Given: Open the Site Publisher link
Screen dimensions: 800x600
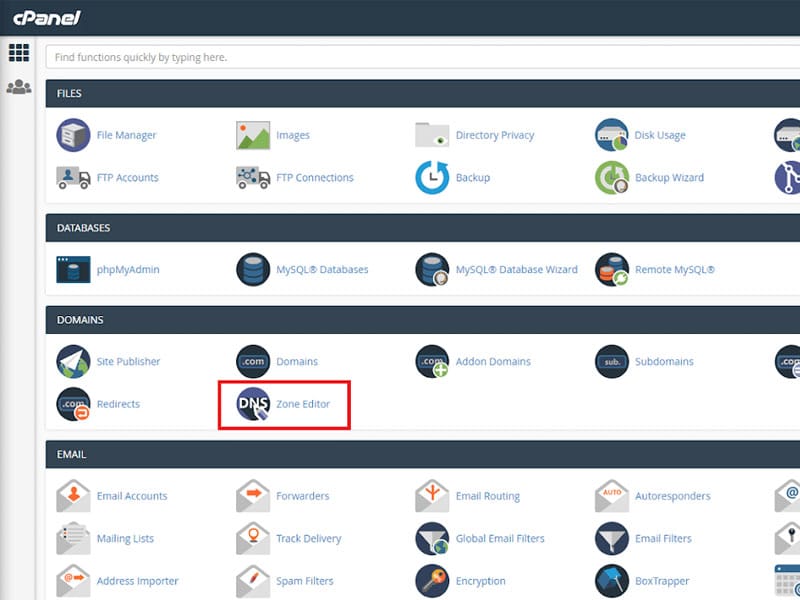Looking at the screenshot, I should pyautogui.click(x=128, y=361).
